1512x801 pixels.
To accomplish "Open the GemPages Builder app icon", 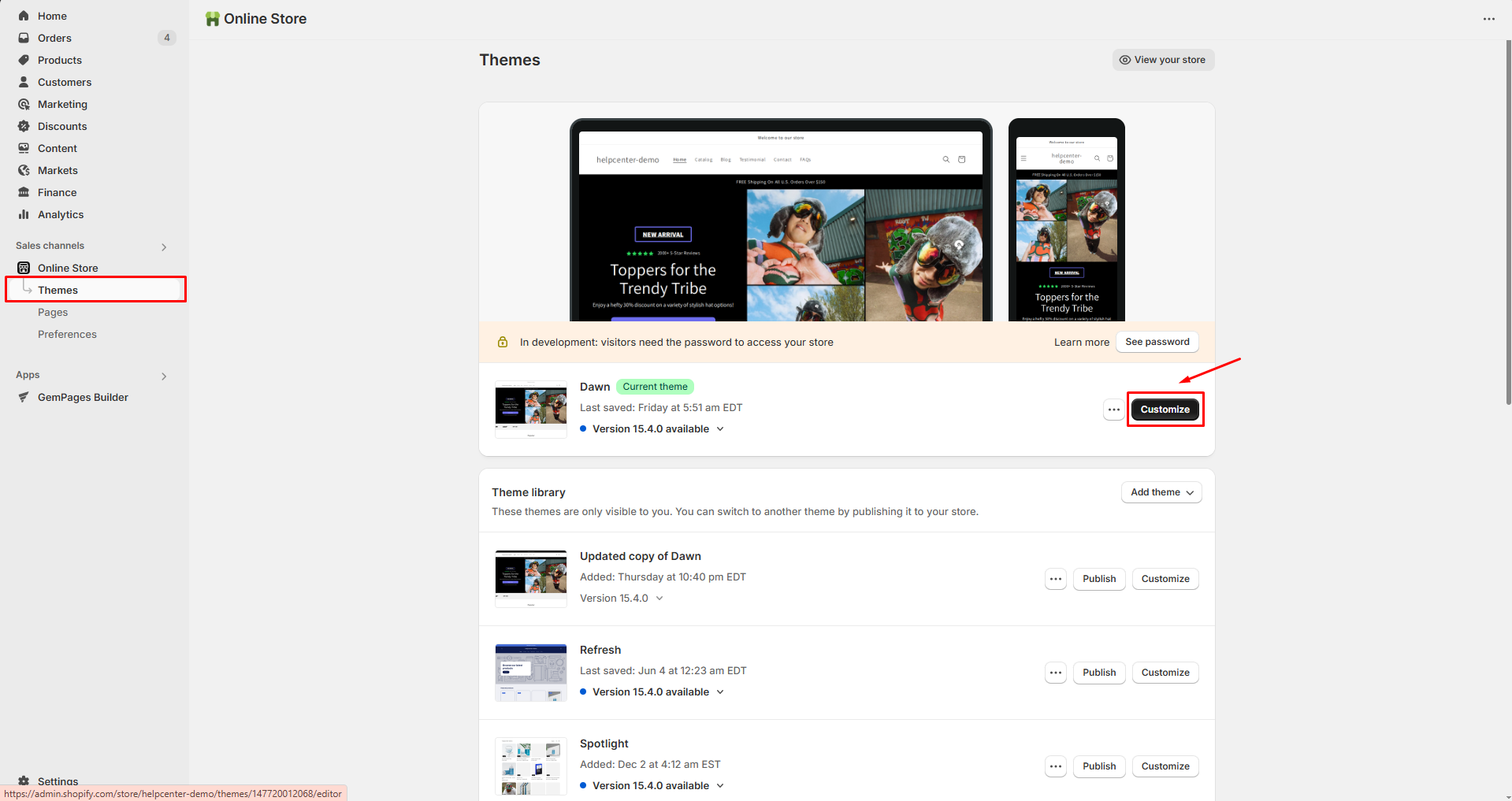I will (24, 397).
